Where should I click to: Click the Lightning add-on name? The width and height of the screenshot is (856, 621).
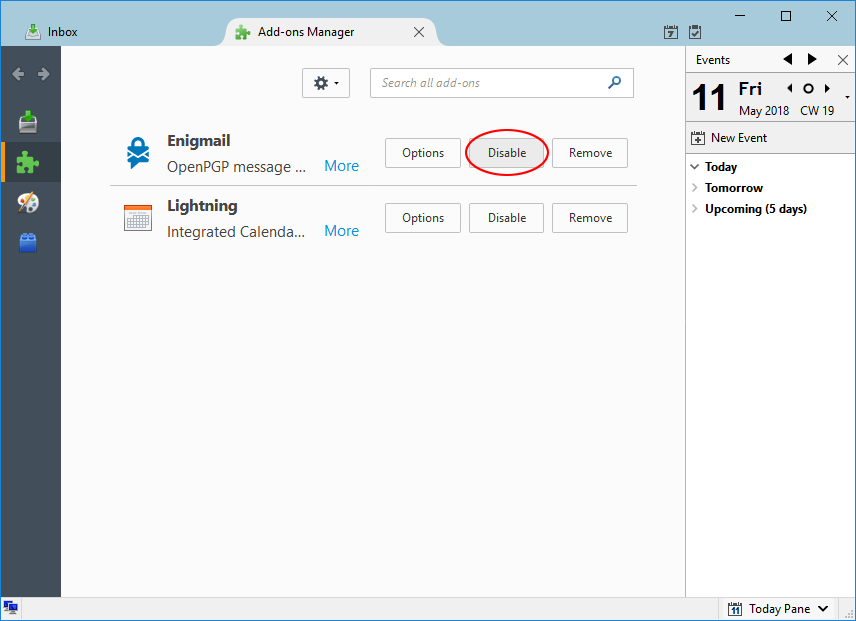click(x=202, y=206)
